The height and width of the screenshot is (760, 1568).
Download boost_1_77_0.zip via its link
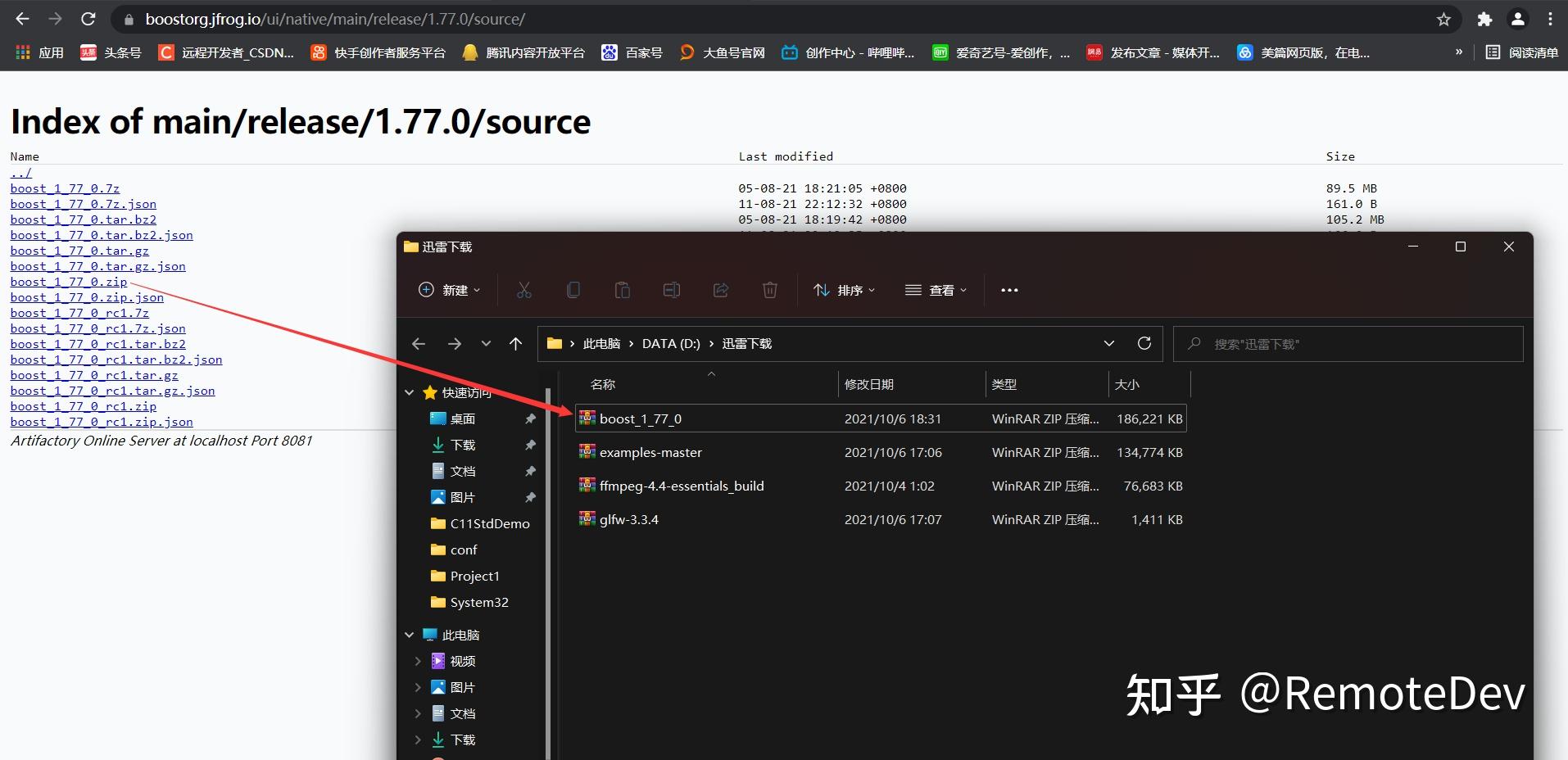tap(67, 282)
